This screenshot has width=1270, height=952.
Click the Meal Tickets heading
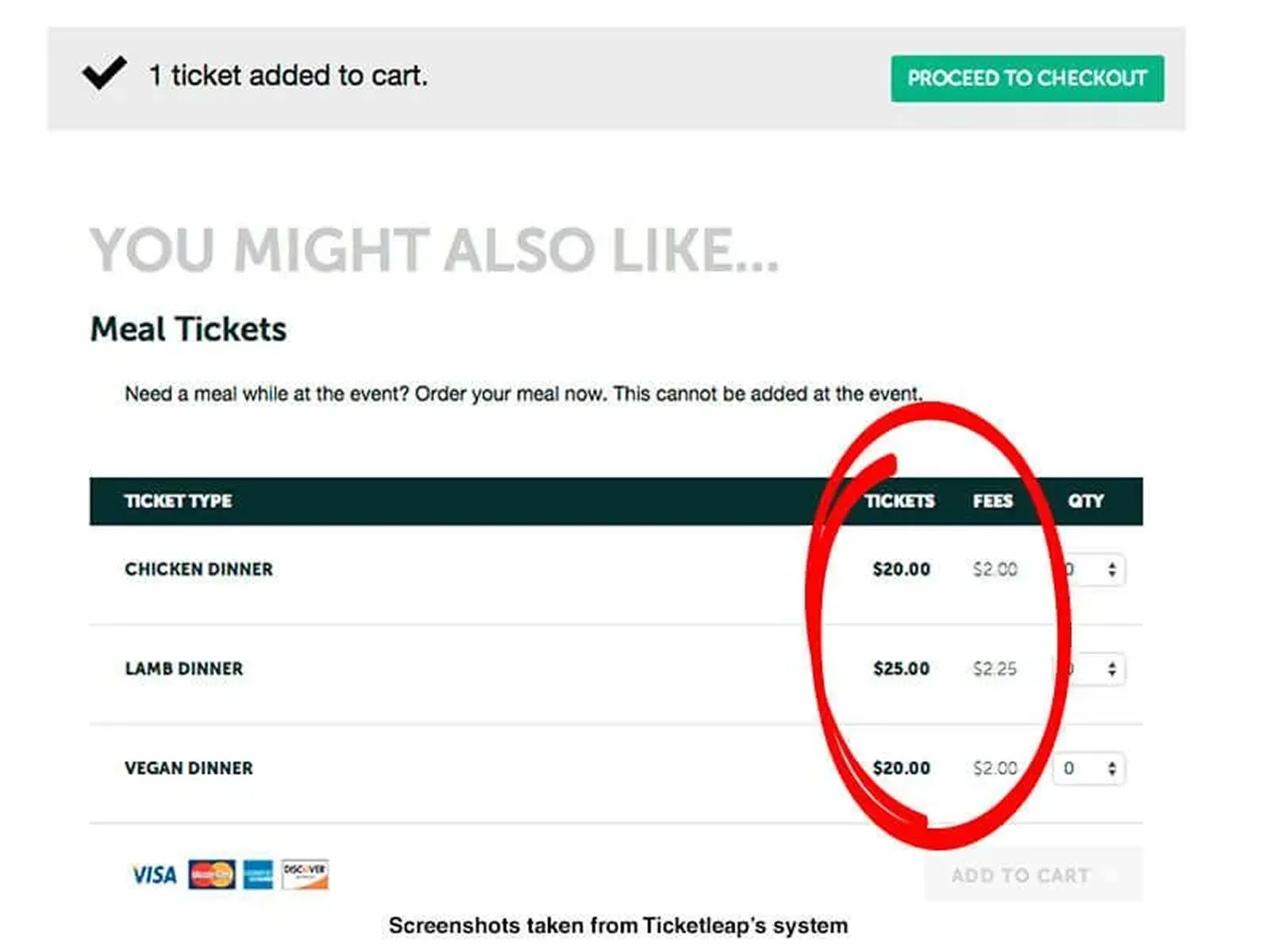click(189, 328)
